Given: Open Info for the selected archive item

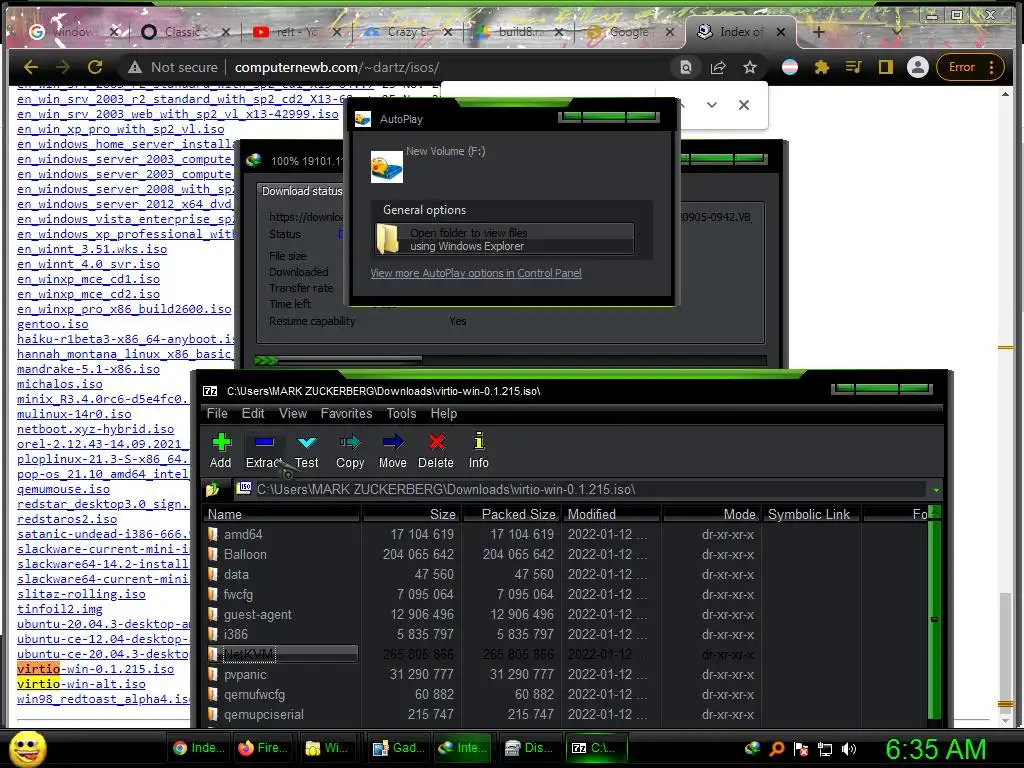Looking at the screenshot, I should click(479, 451).
